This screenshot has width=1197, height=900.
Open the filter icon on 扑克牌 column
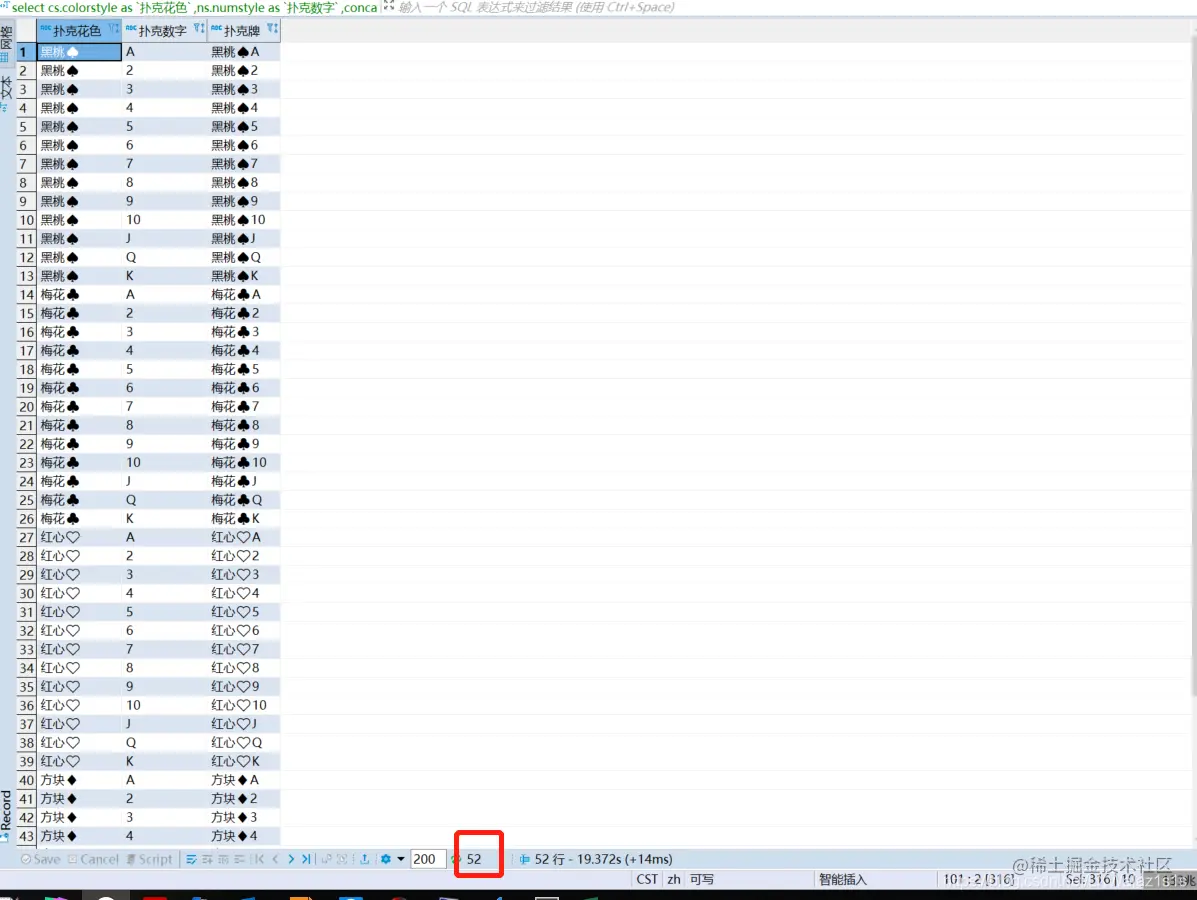[x=273, y=29]
